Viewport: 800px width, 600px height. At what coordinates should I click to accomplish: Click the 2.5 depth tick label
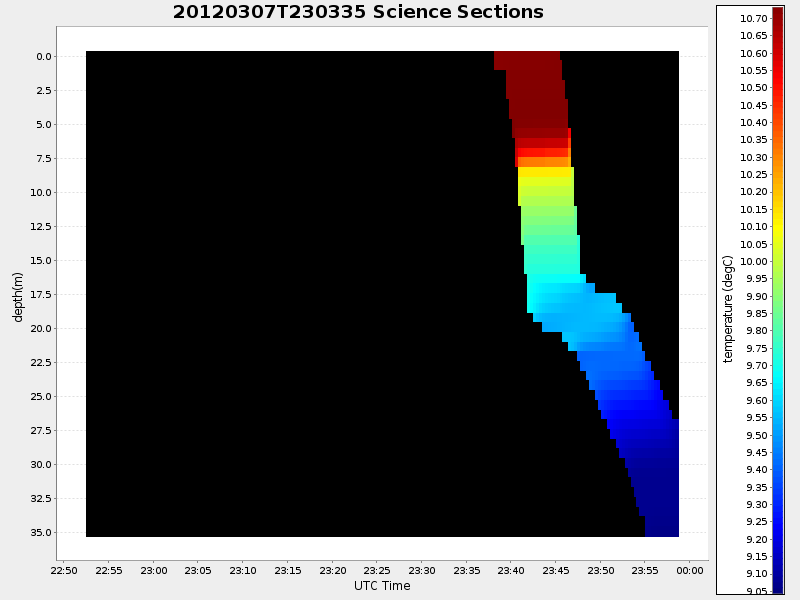(44, 91)
